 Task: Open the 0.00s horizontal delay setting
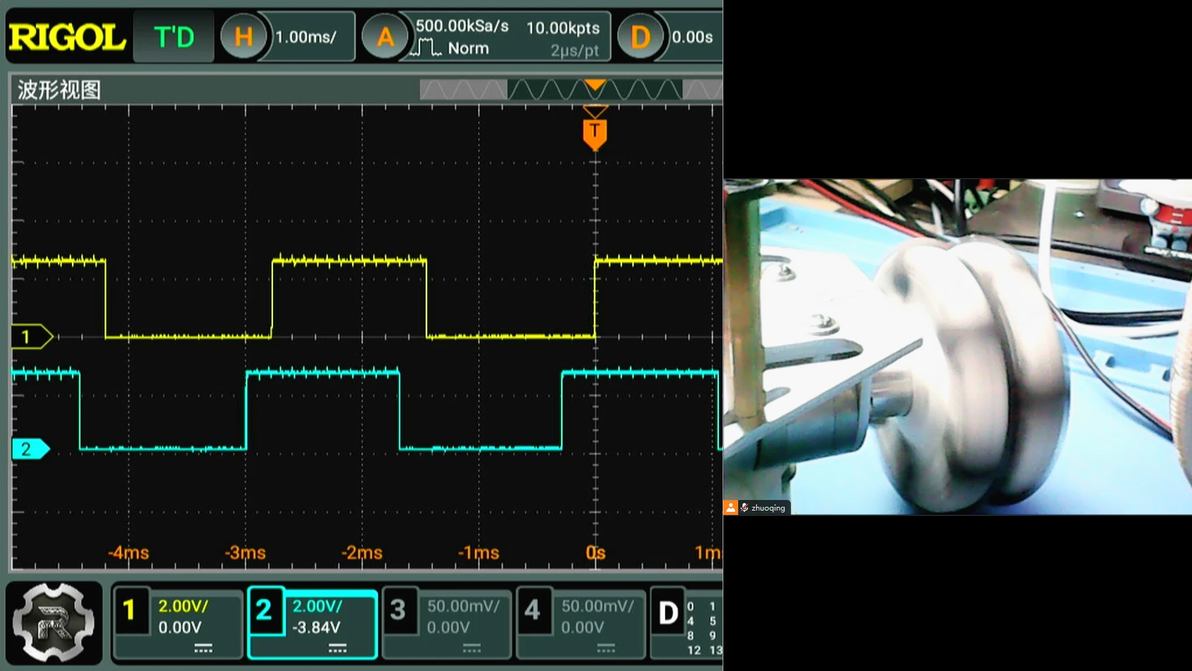(692, 38)
